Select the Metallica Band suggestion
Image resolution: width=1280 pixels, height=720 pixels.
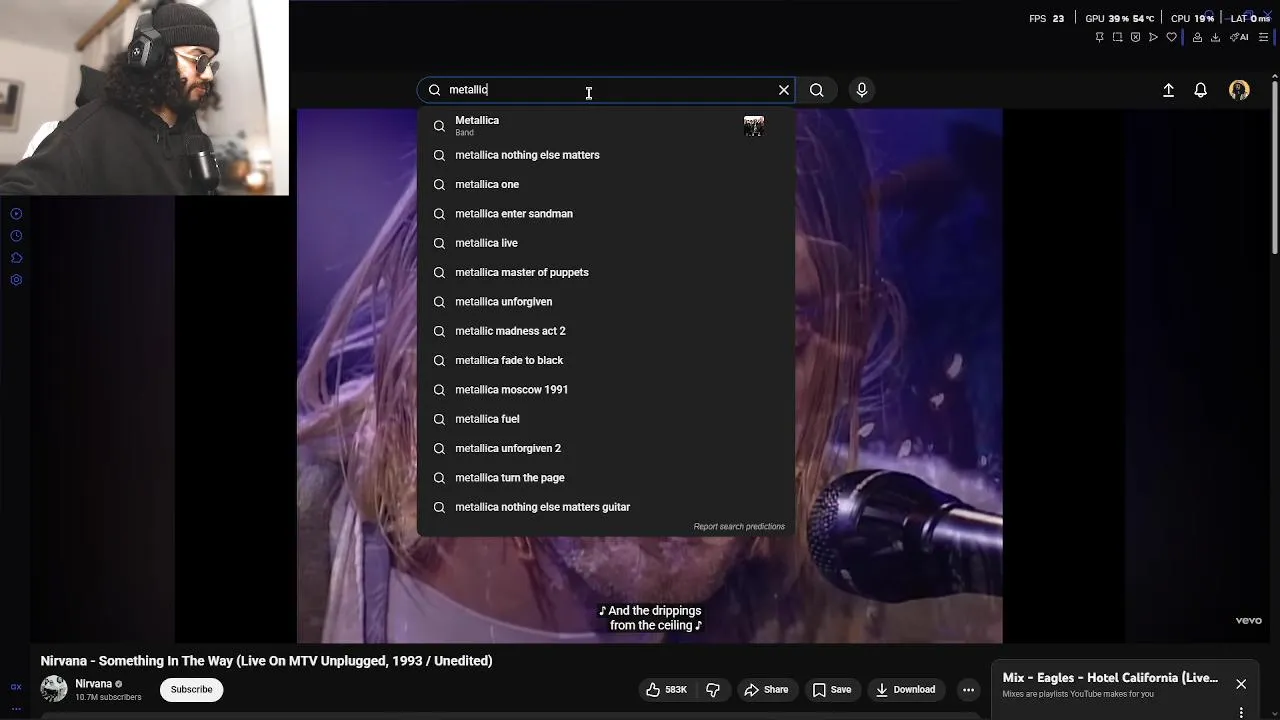(x=606, y=126)
